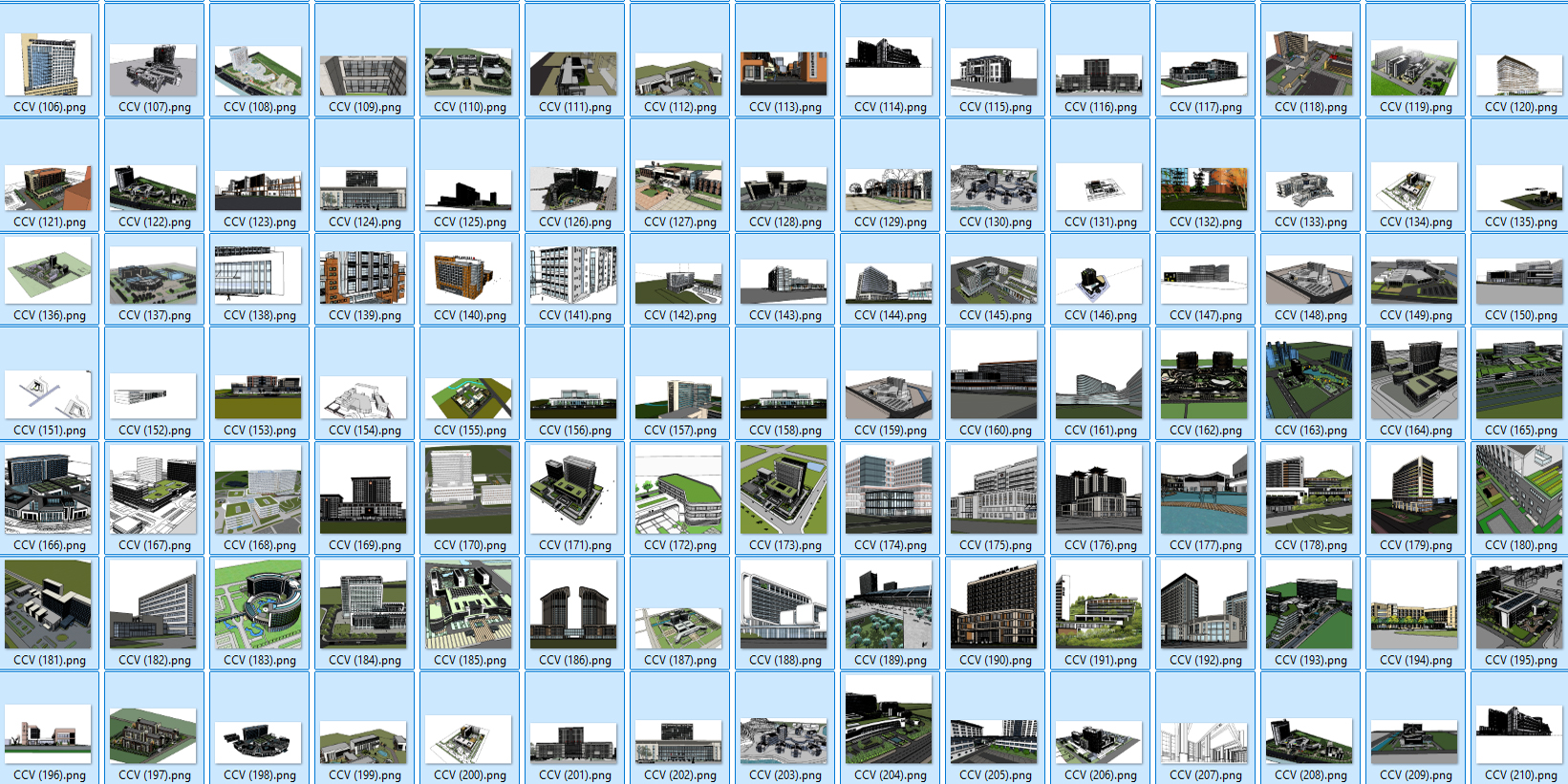Screen dimensions: 1568x784
Task: Open the CCV (120).png image
Action: coord(1519,74)
